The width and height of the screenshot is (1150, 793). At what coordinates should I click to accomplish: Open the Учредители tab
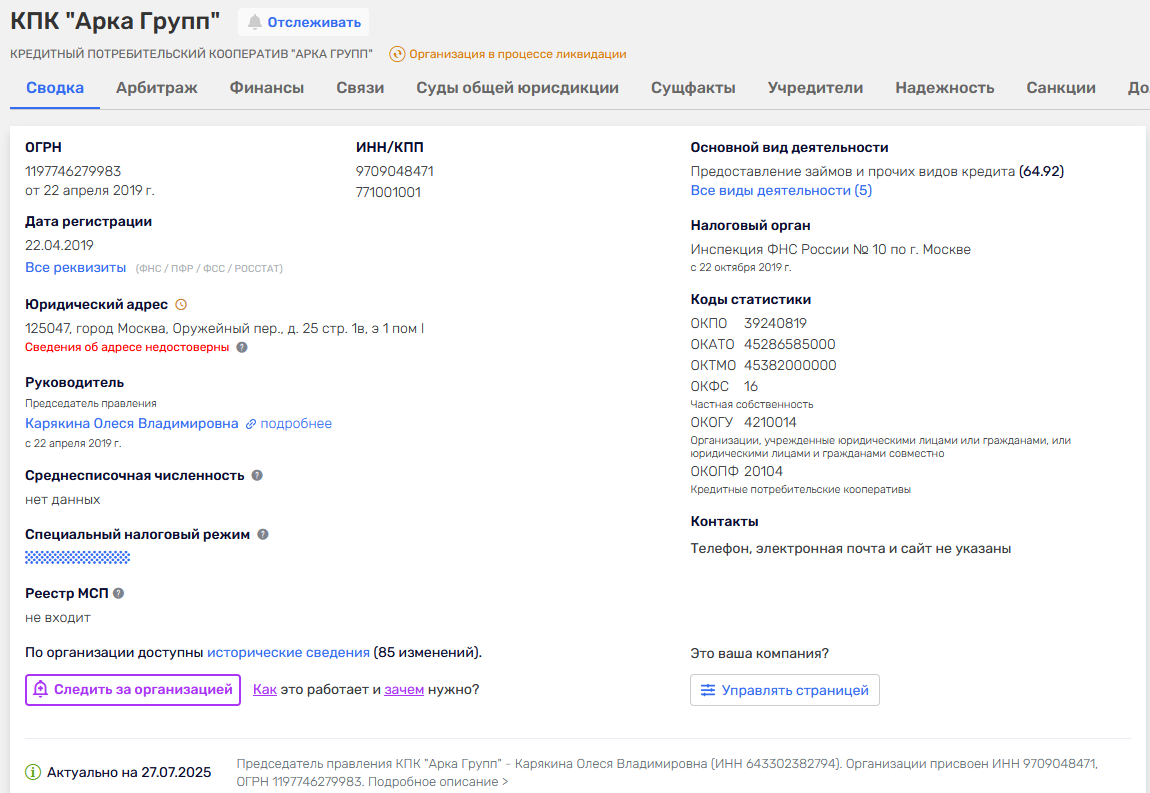[x=816, y=88]
